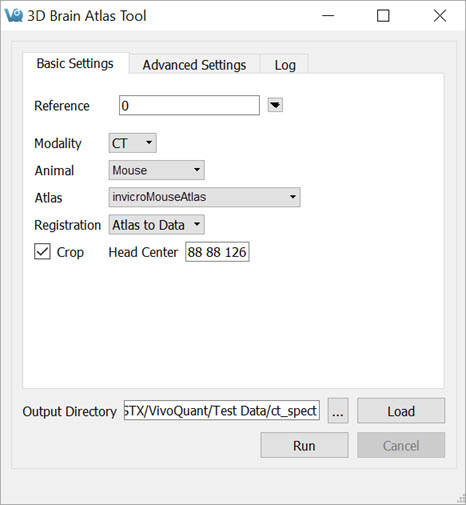Screen dimensions: 466x505
Task: Click the Animal label text
Action: point(54,171)
